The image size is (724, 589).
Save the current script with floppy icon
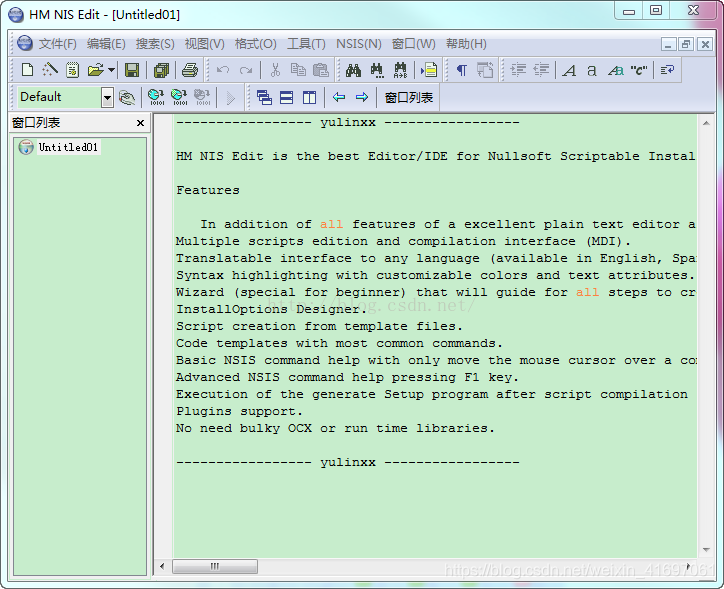pyautogui.click(x=132, y=70)
